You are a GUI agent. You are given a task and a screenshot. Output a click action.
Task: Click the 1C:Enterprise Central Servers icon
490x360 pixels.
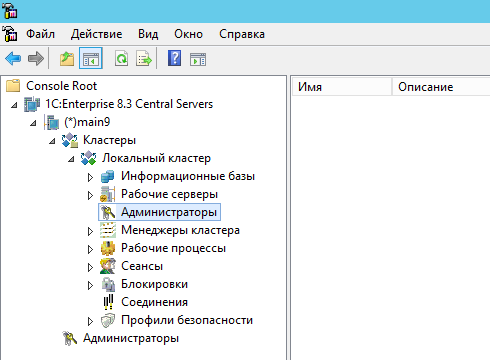(32, 104)
